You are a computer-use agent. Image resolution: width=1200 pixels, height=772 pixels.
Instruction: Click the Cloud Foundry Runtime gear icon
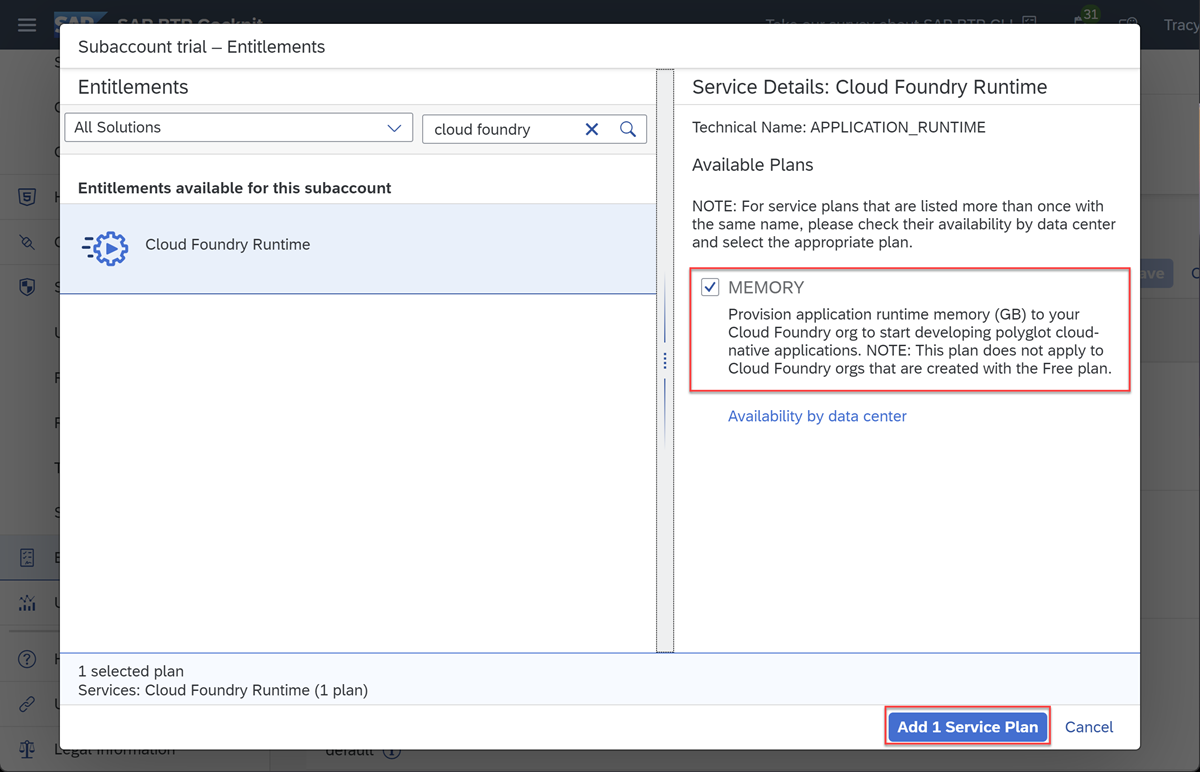coord(105,248)
